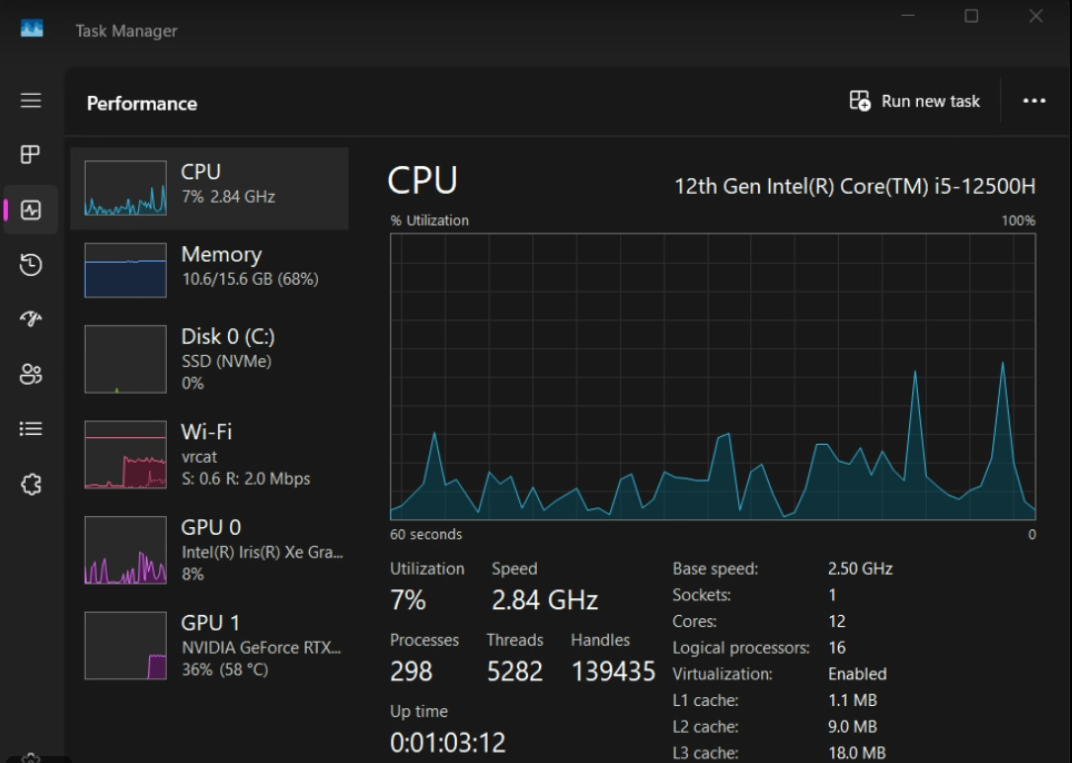Click the Cores 12 value
The height and width of the screenshot is (763, 1072).
pyautogui.click(x=837, y=621)
